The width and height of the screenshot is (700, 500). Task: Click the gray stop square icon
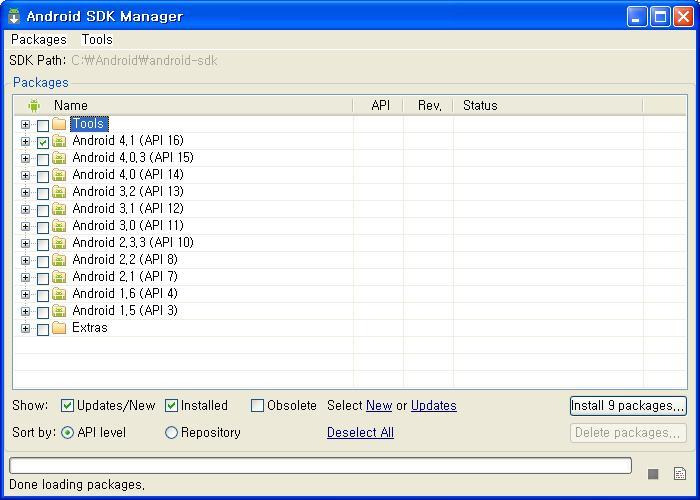click(x=653, y=474)
